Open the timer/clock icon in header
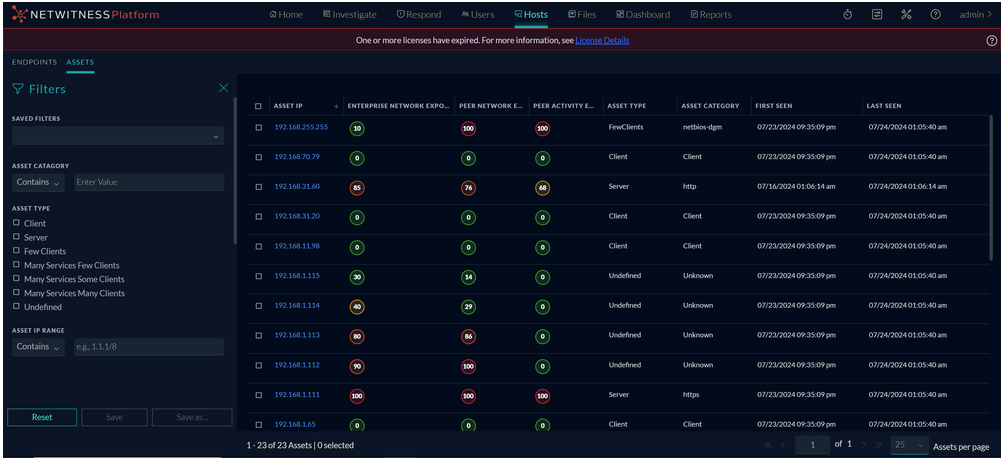 pos(847,14)
